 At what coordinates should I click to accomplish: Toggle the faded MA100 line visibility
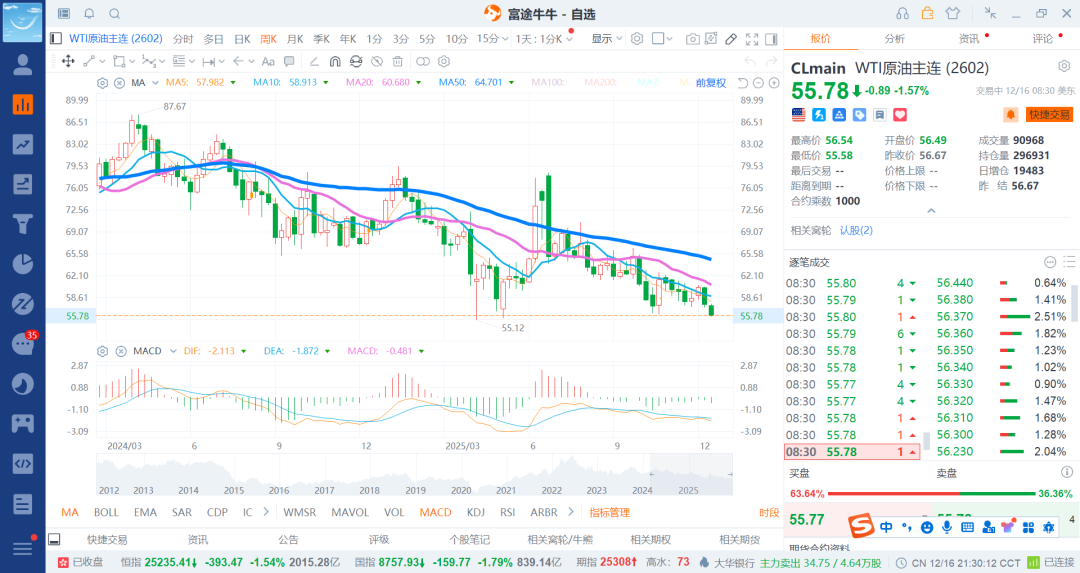coord(548,83)
